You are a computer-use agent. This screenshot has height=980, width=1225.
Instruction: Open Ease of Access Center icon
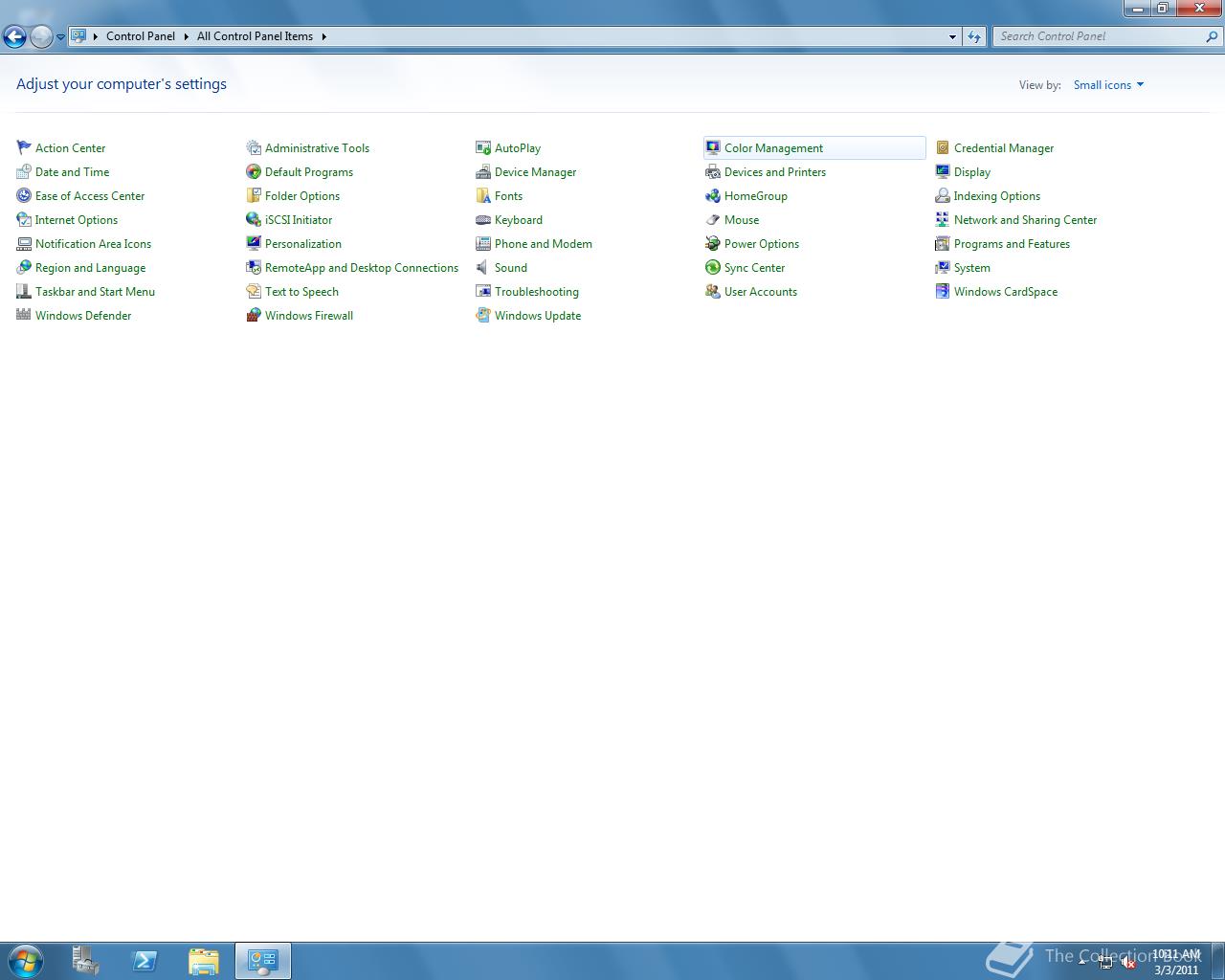tap(24, 195)
